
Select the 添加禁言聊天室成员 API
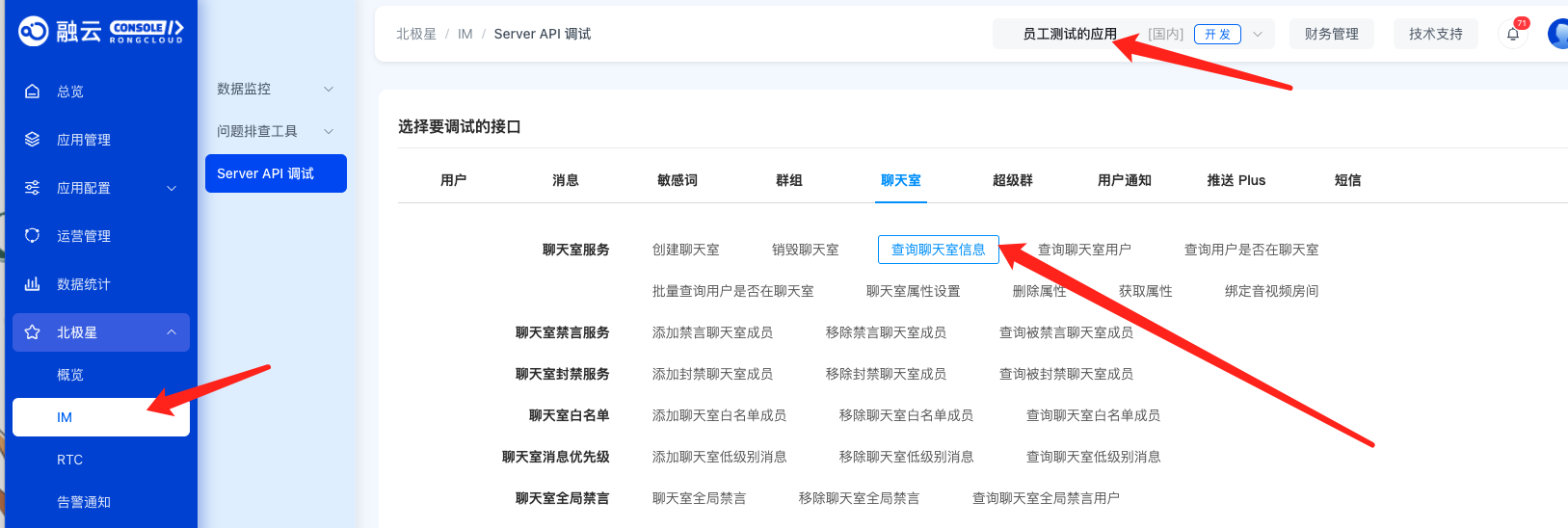coord(713,332)
